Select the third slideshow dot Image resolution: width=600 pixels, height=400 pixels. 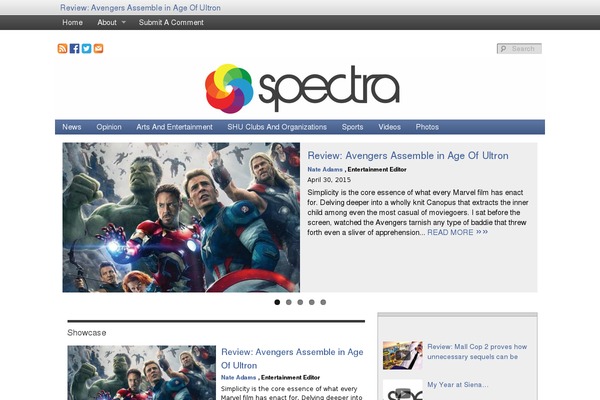(x=300, y=302)
